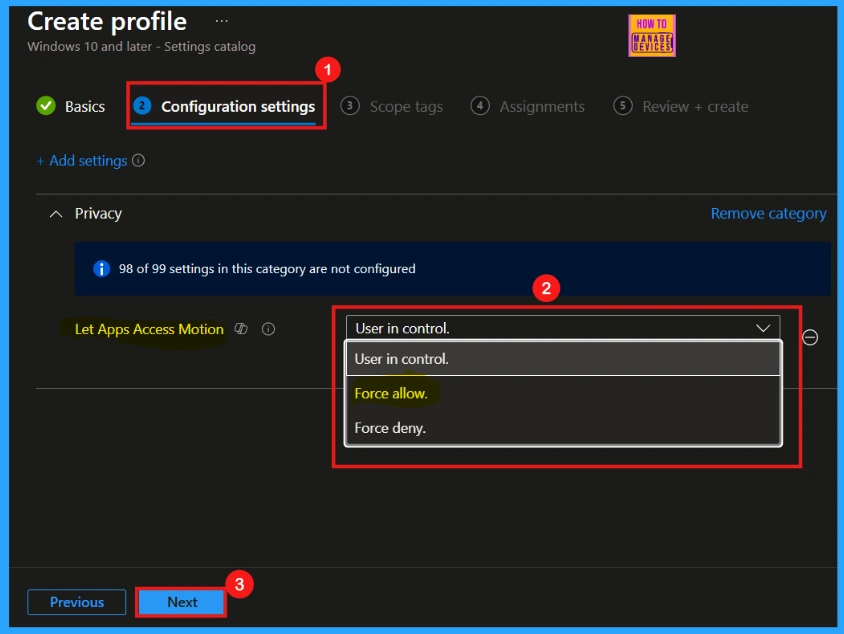Click the Copilot icon beside Let Apps Access Motion

(x=241, y=328)
